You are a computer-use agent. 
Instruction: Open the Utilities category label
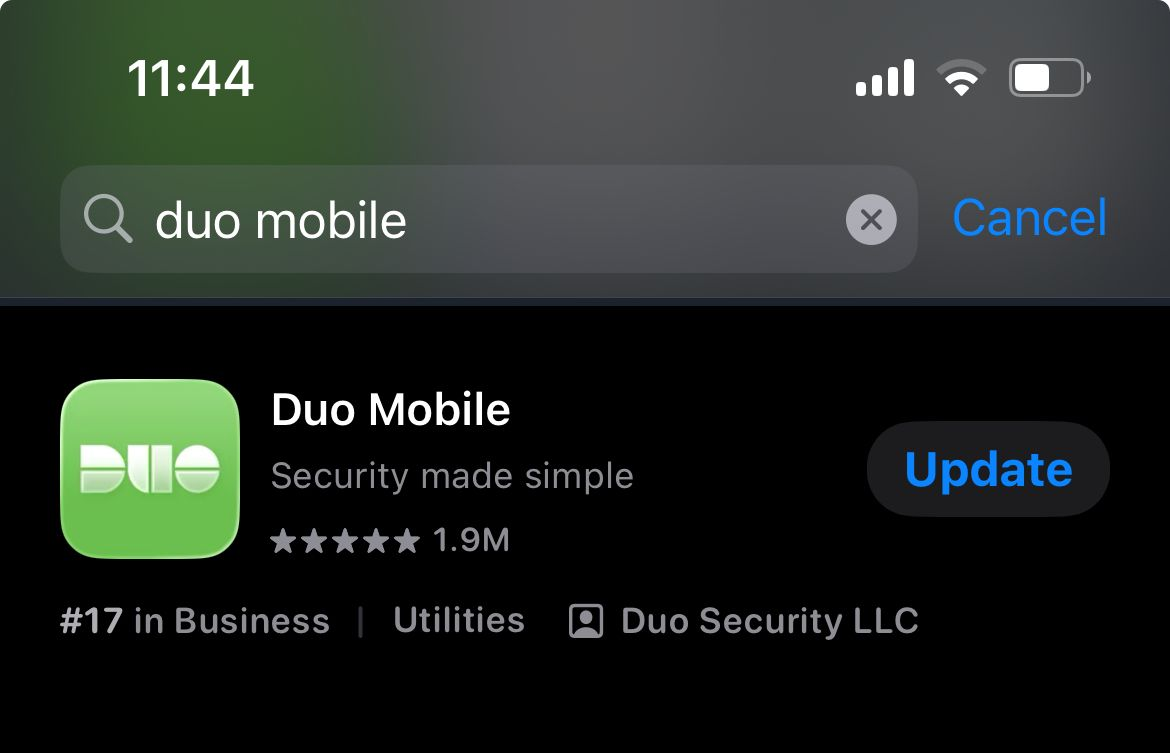click(459, 620)
